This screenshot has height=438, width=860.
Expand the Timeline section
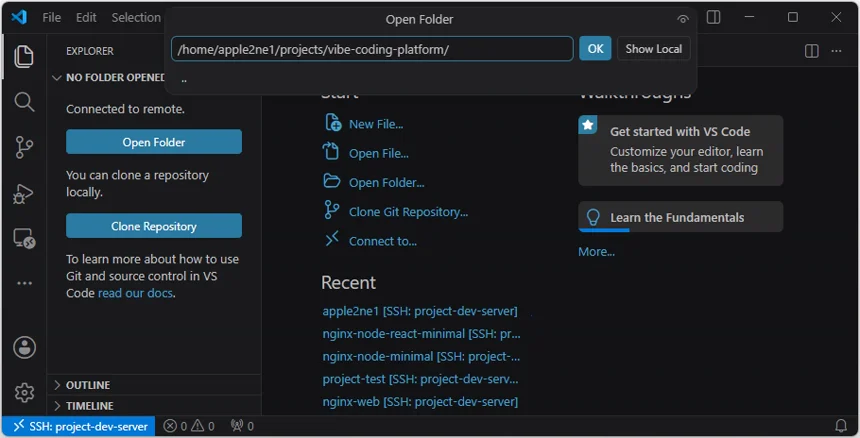[x=155, y=406]
